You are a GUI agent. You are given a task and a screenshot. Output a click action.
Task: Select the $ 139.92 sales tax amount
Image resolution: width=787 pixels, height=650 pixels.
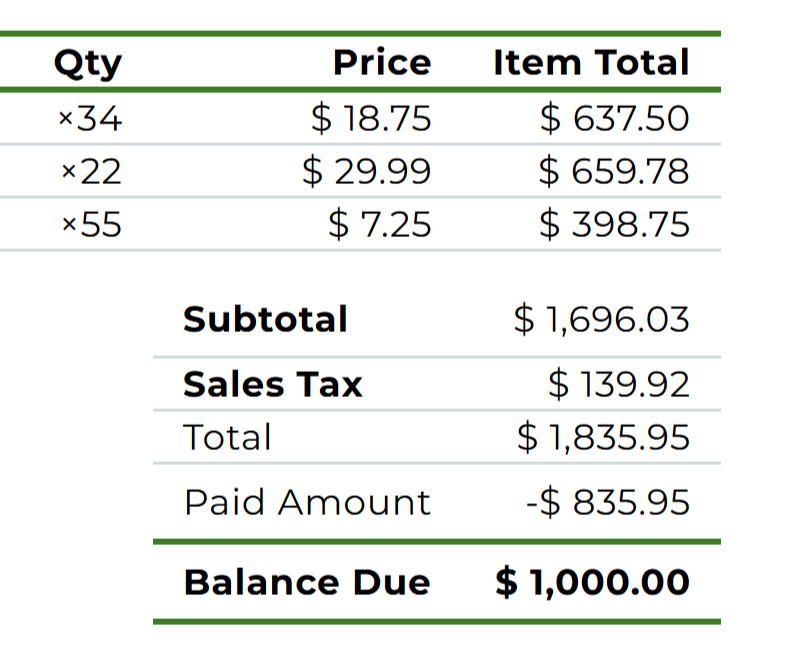click(x=619, y=384)
